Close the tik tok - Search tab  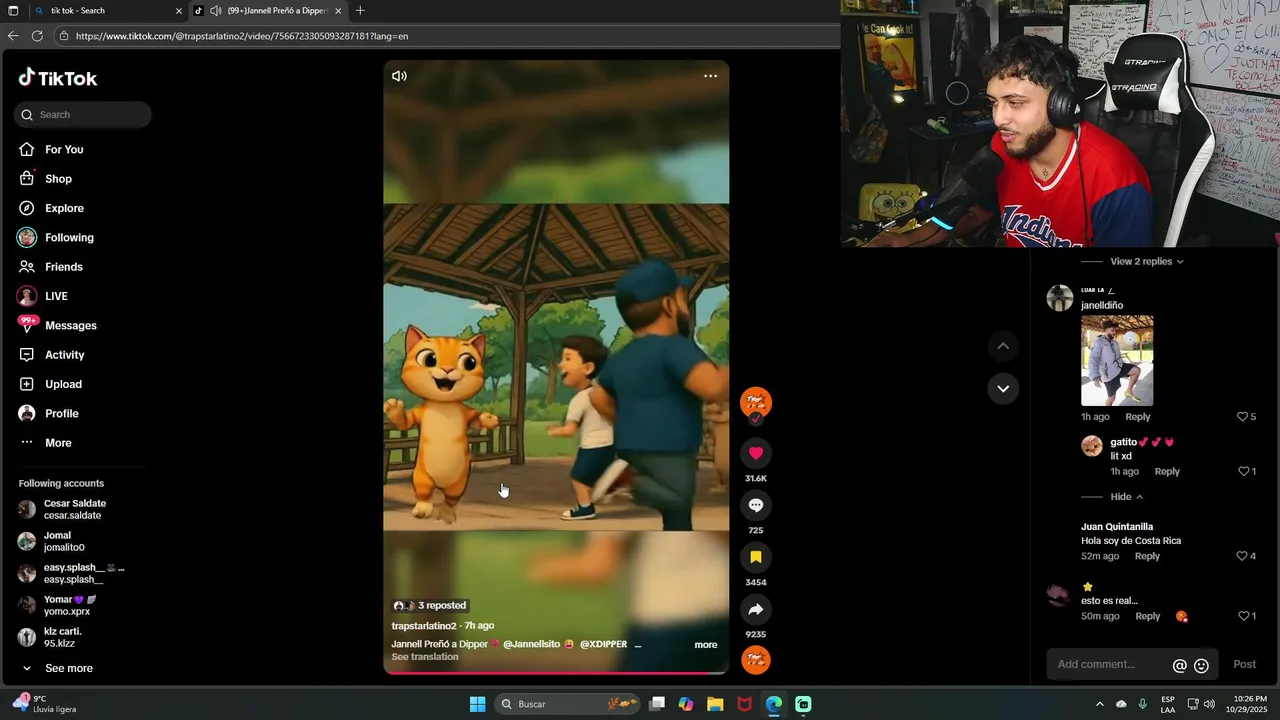pos(179,11)
